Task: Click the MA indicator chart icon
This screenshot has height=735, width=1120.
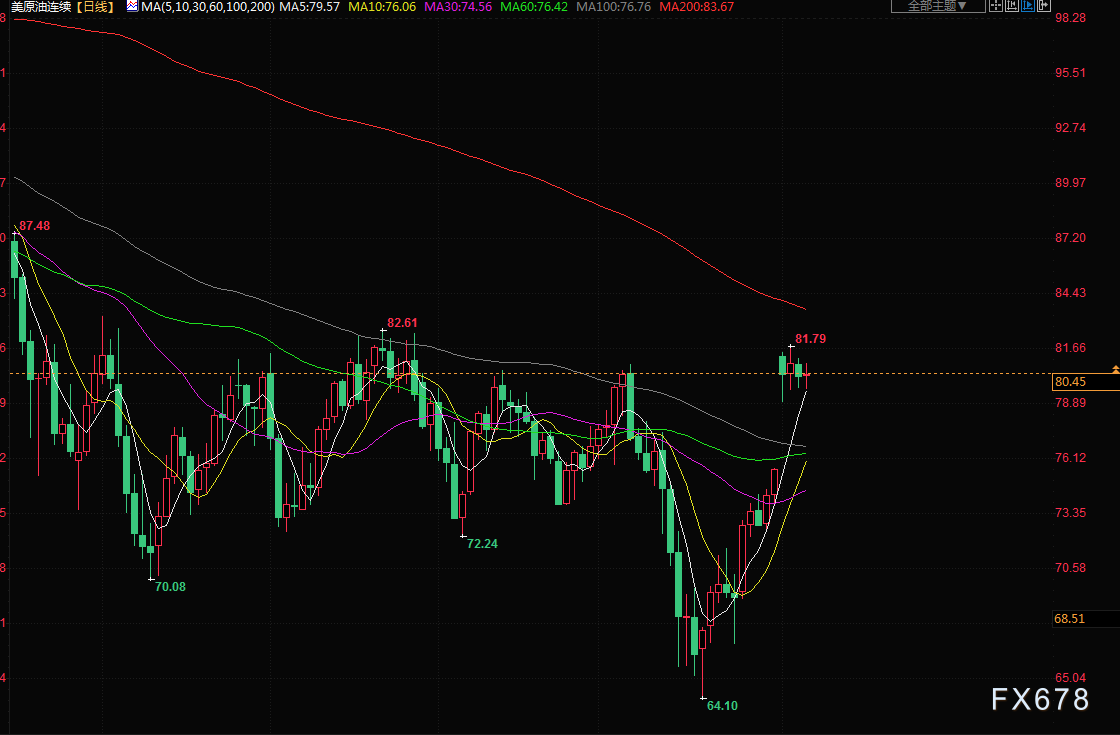Action: pyautogui.click(x=131, y=7)
